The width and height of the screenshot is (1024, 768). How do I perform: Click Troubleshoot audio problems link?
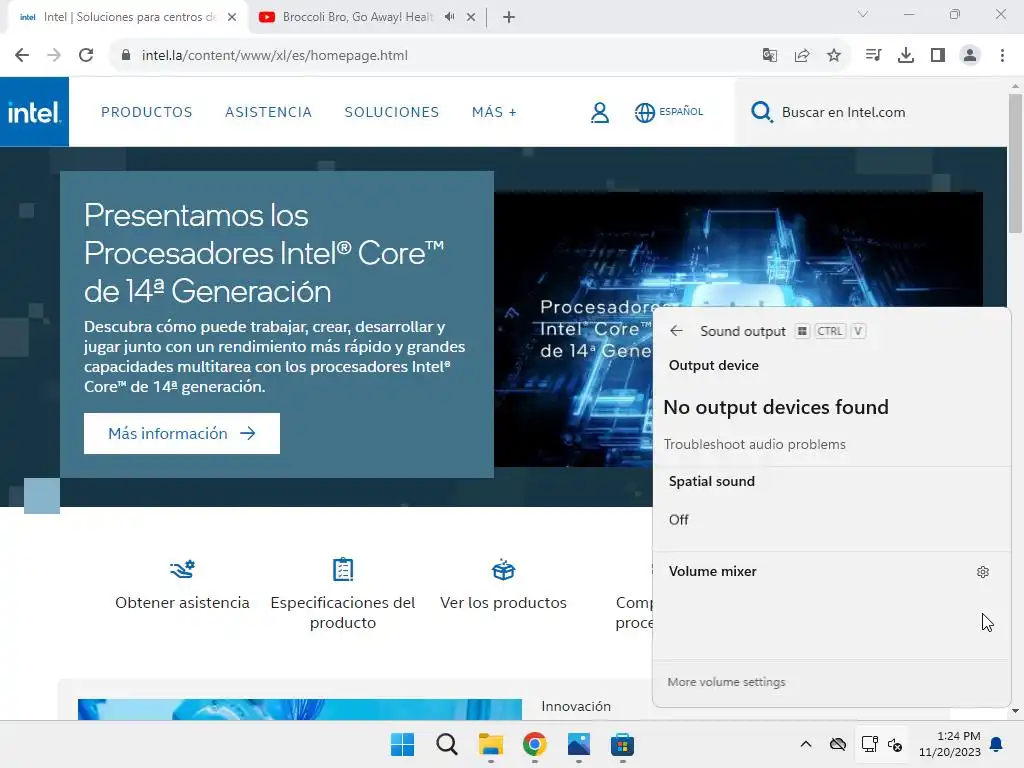tap(754, 444)
